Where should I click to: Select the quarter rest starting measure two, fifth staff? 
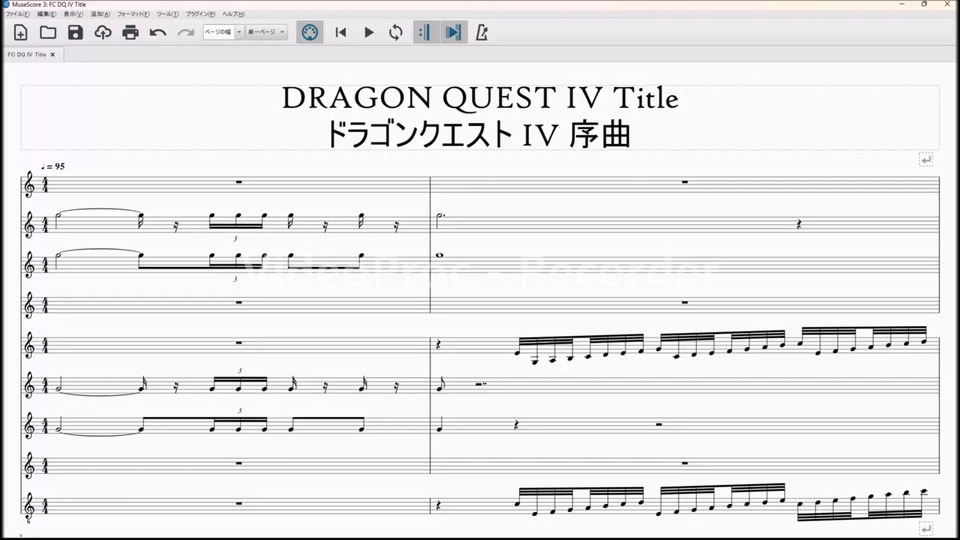pos(439,345)
